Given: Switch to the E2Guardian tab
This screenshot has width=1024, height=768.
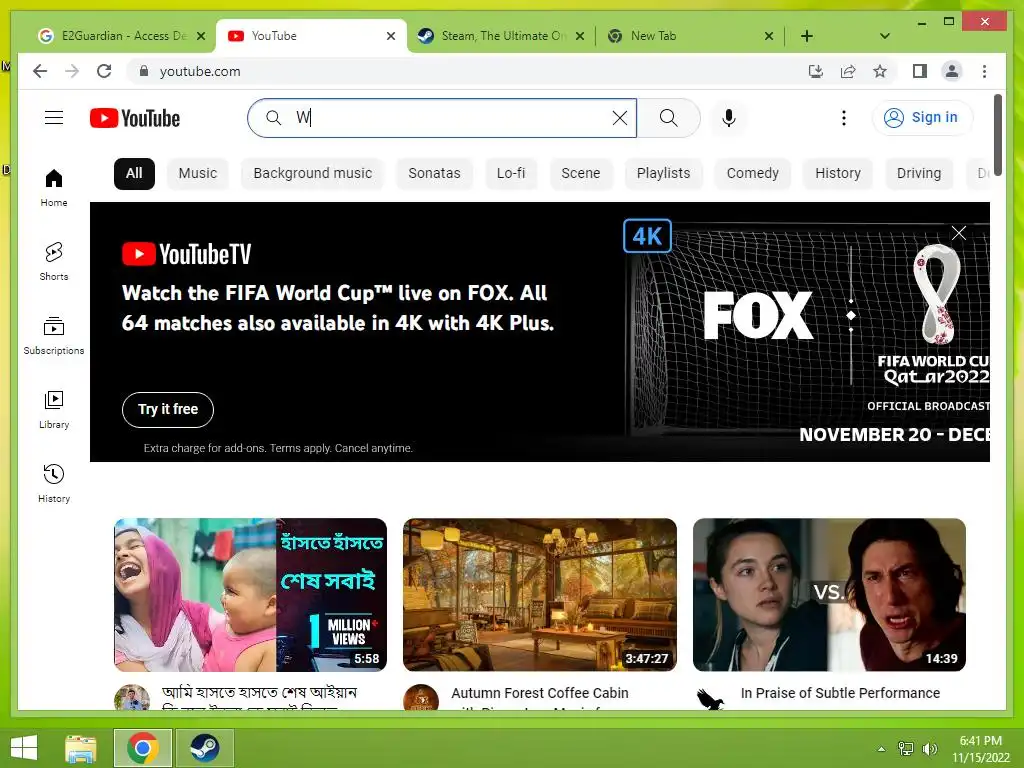Looking at the screenshot, I should point(121,36).
